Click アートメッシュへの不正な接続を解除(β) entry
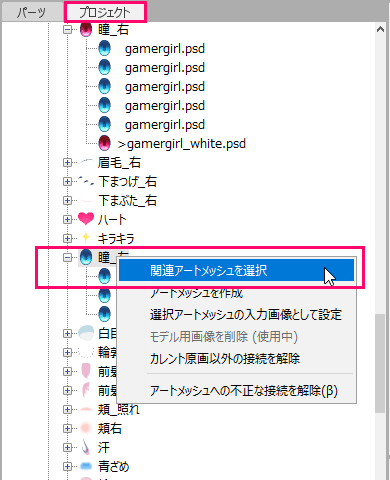The width and height of the screenshot is (390, 480). point(244,390)
